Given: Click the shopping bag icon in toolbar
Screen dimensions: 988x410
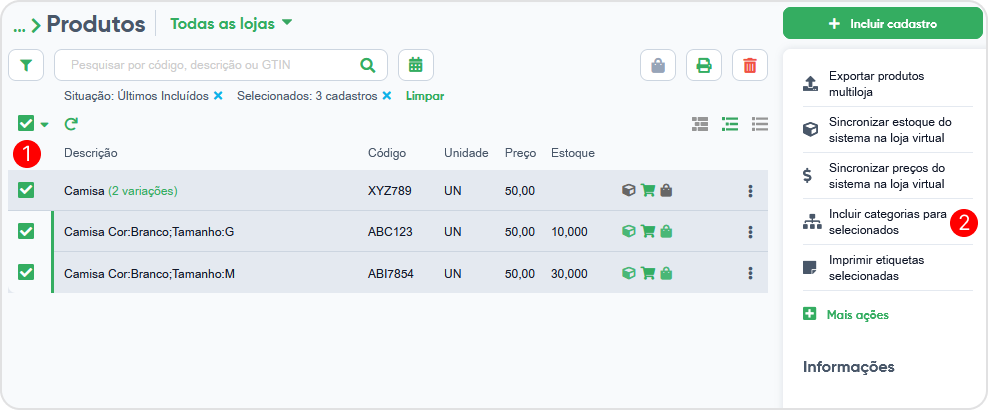Looking at the screenshot, I should pyautogui.click(x=658, y=66).
